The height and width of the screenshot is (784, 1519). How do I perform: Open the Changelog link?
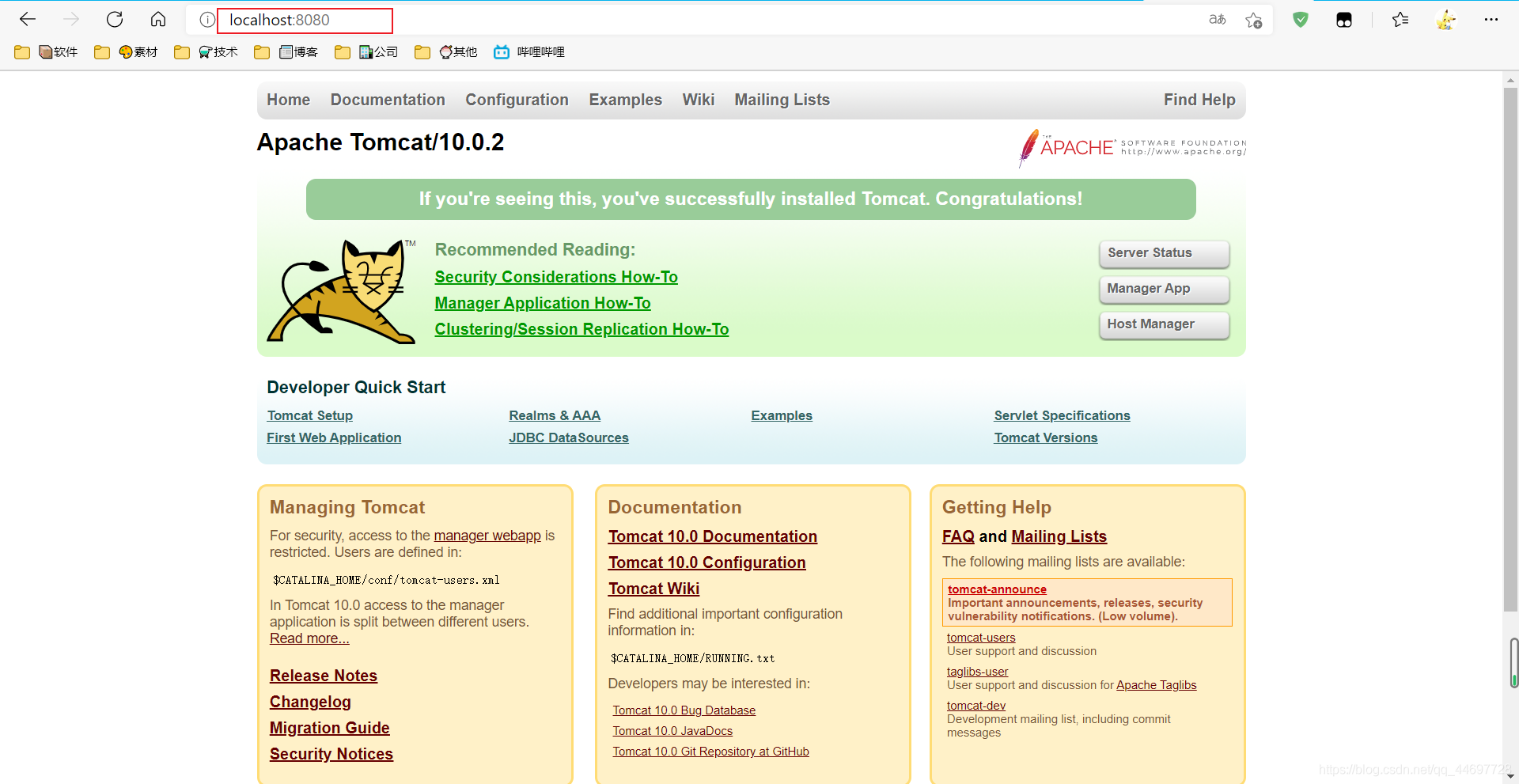click(x=310, y=702)
